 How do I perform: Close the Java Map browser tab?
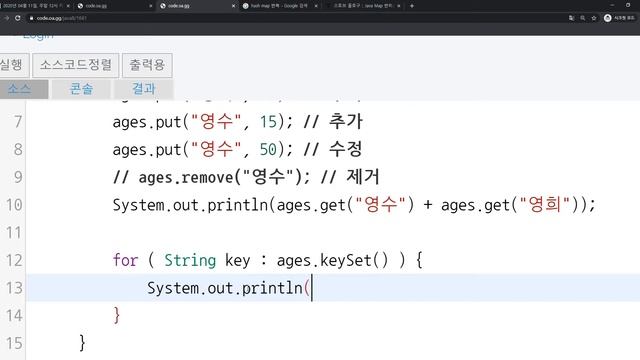(399, 6)
